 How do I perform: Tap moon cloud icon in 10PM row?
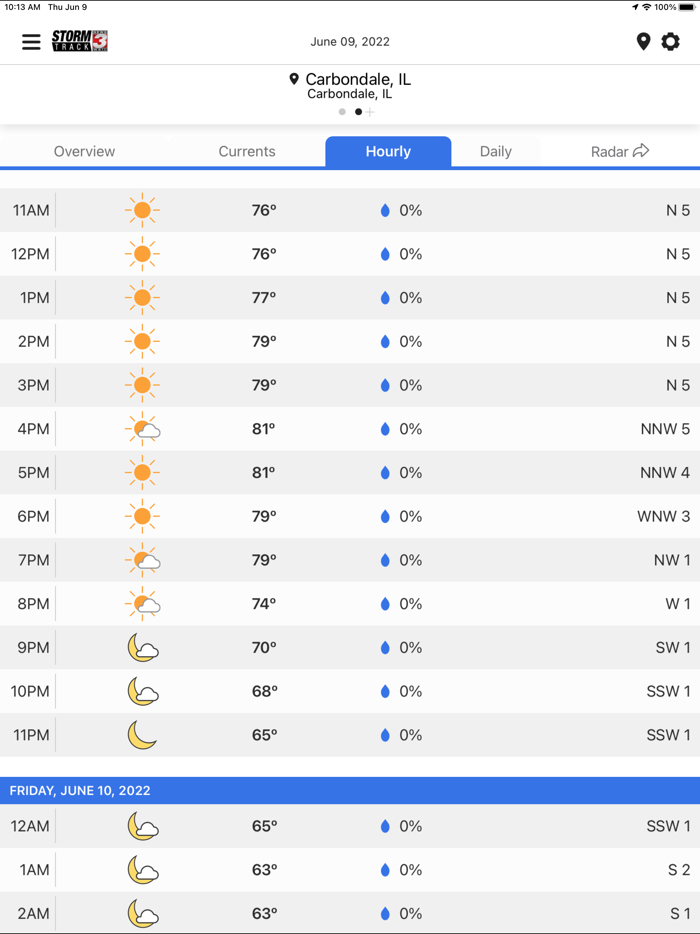pos(143,691)
